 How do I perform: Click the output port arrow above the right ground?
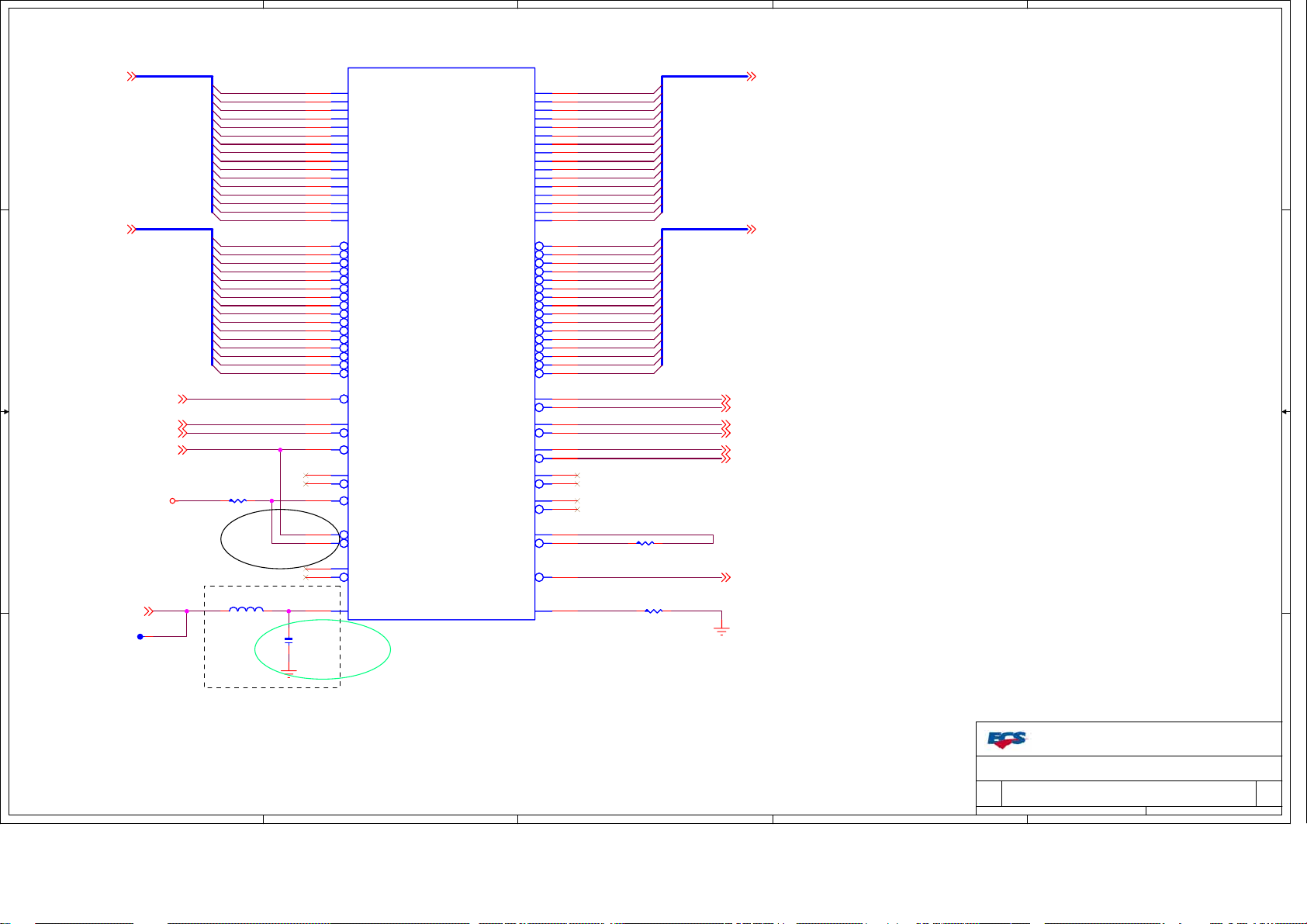click(726, 578)
